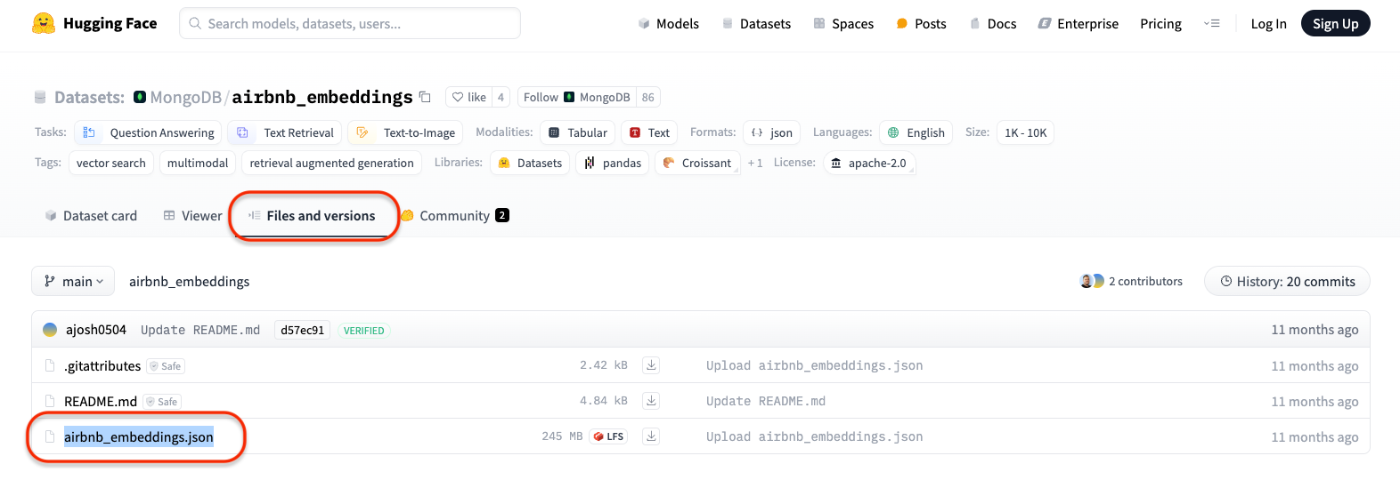View the like count of 4
Image resolution: width=1400 pixels, height=480 pixels.
coord(500,97)
